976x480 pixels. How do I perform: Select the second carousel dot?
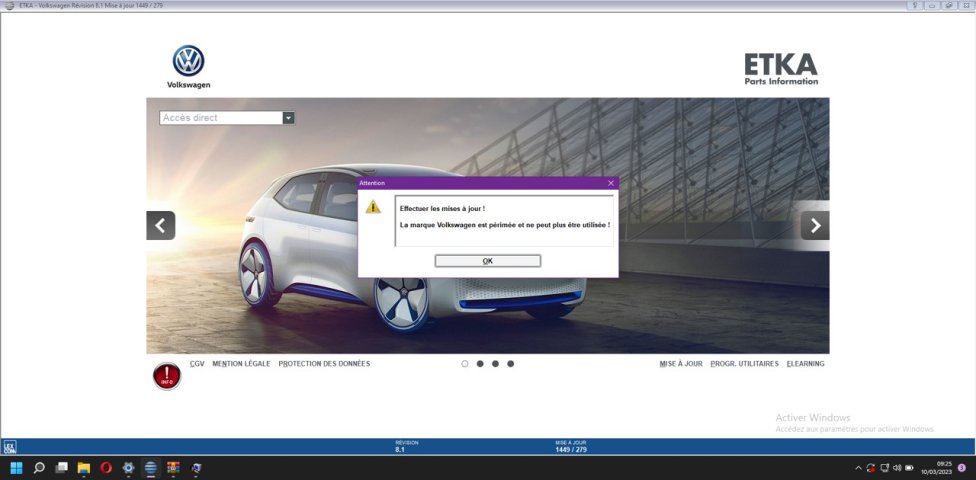480,364
